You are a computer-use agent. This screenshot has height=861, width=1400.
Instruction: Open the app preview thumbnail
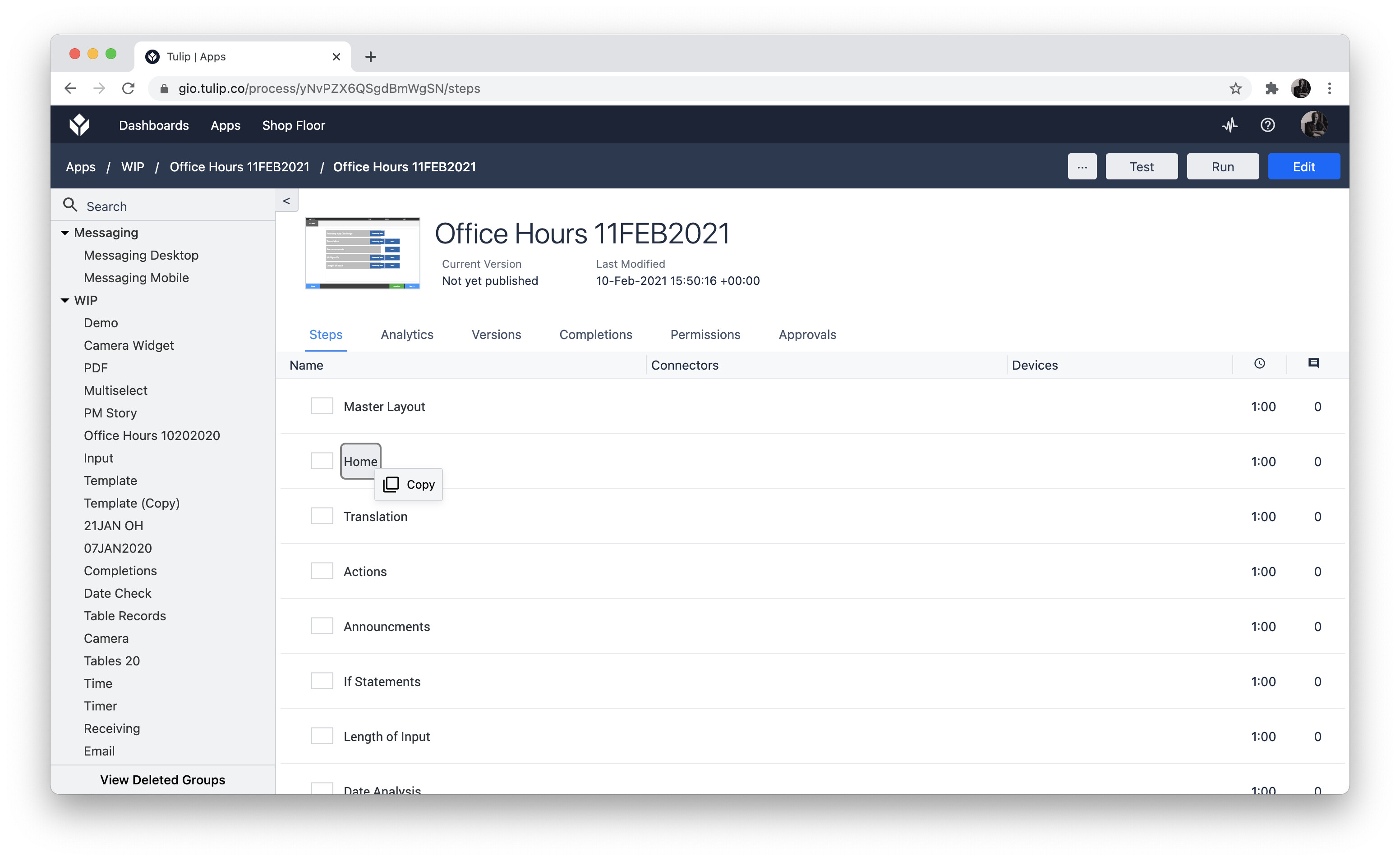(x=362, y=253)
